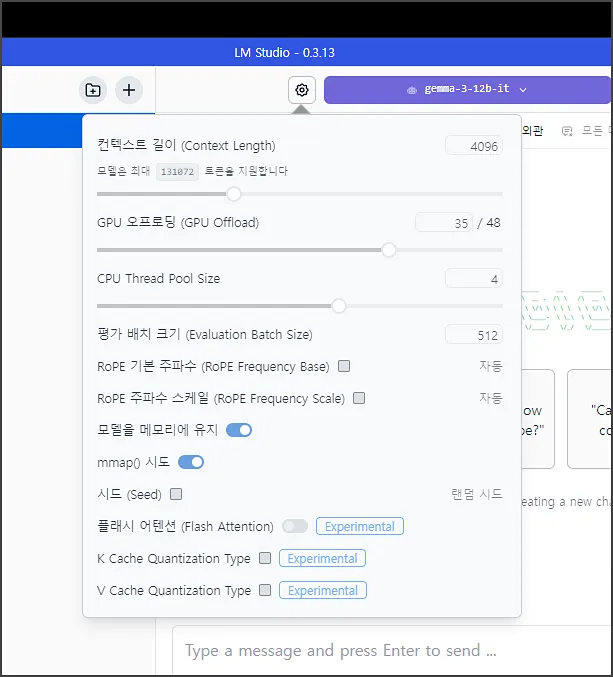Click the robot icon beside gemma-3-12b-it
The width and height of the screenshot is (613, 677).
coord(412,90)
